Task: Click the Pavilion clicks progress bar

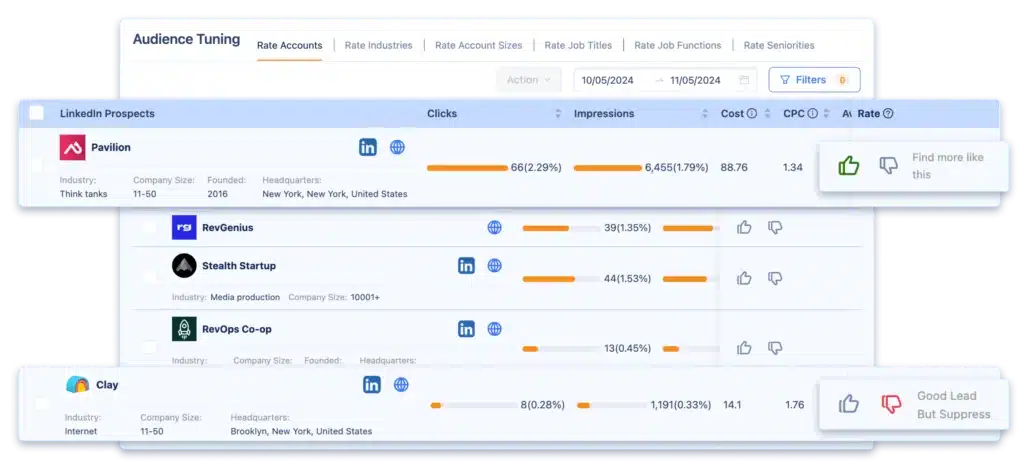Action: [x=467, y=167]
